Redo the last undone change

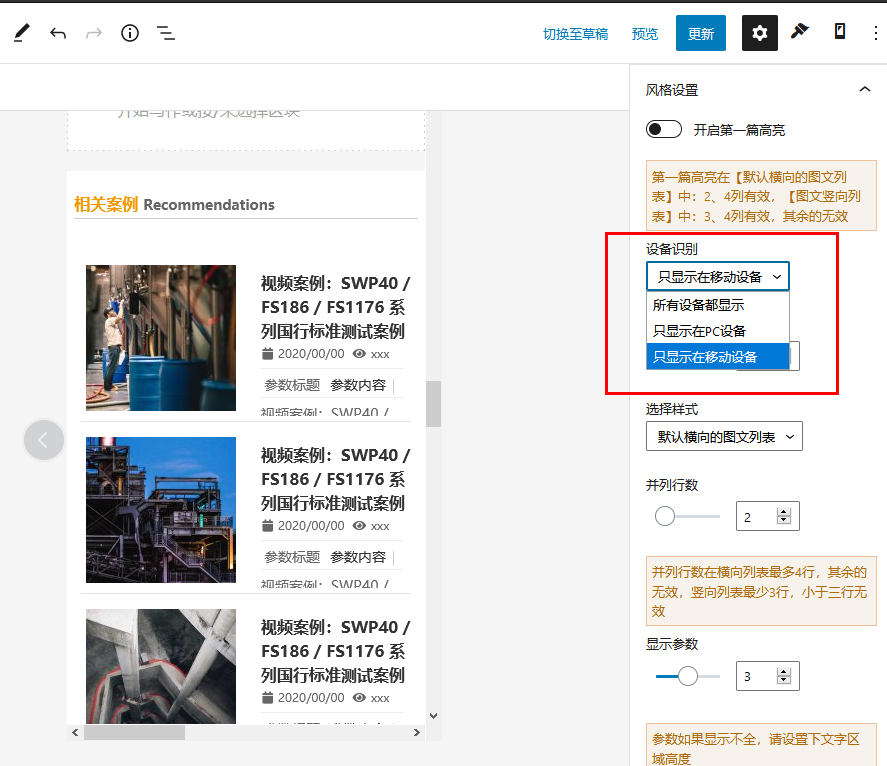[x=93, y=33]
